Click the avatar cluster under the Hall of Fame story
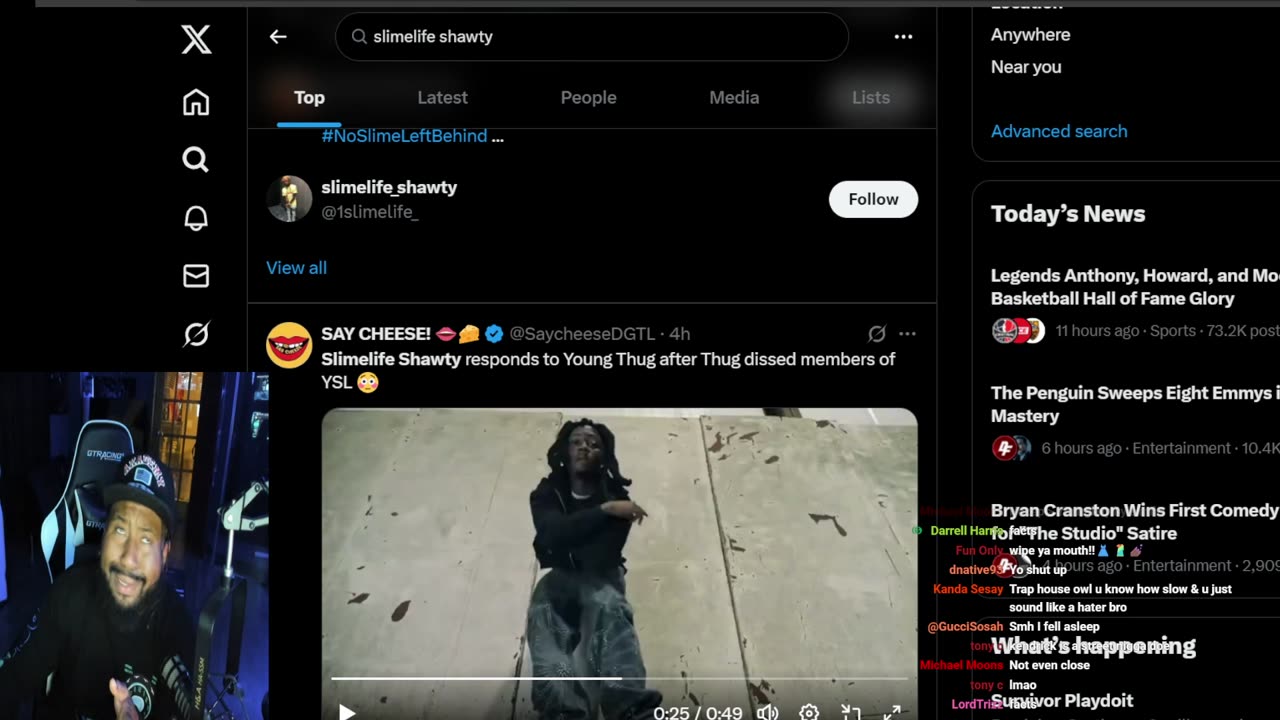The width and height of the screenshot is (1280, 720). tap(1018, 331)
